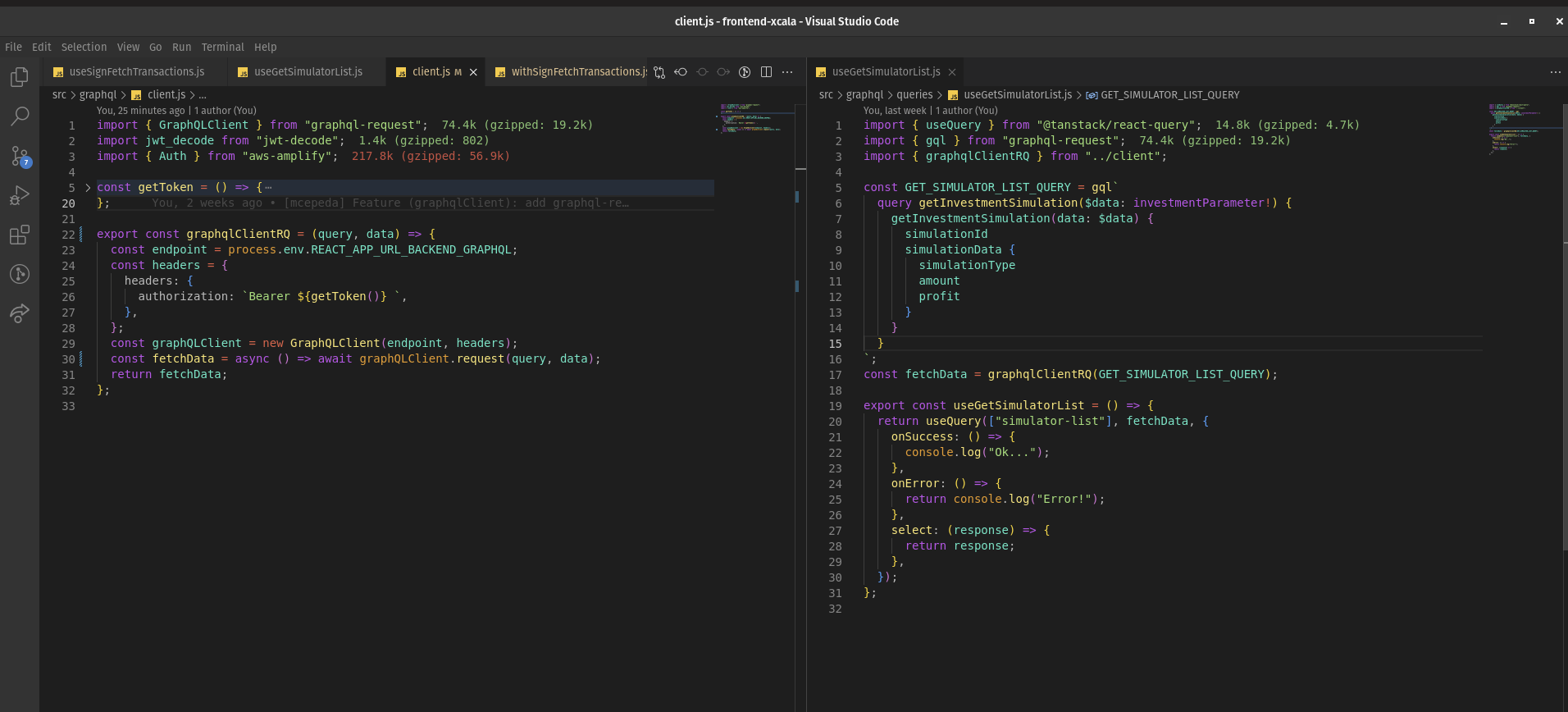Click the GET_SIMULATOR_LIST_QUERY breadcrumb symbol

point(1169,95)
